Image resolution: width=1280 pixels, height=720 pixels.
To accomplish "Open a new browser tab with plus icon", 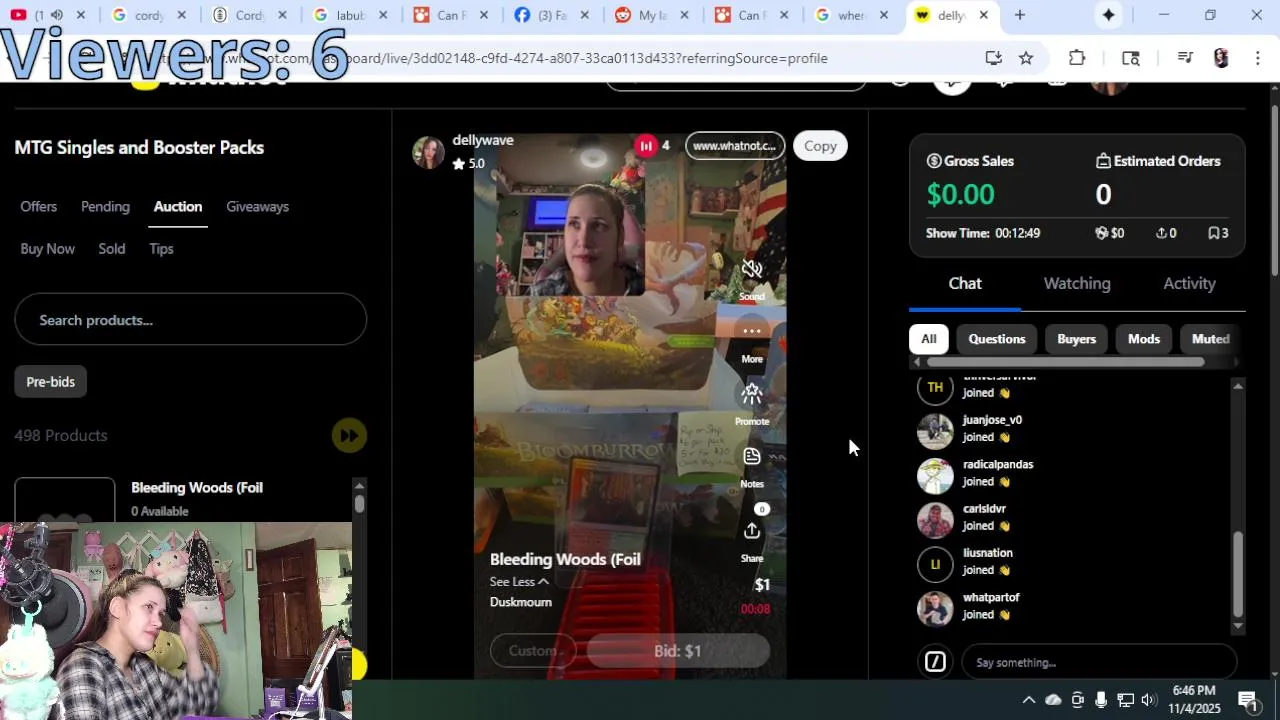I will (1019, 15).
